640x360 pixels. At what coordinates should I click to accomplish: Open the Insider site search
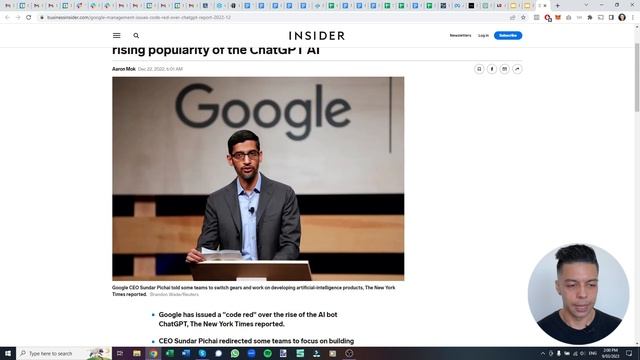pos(136,36)
